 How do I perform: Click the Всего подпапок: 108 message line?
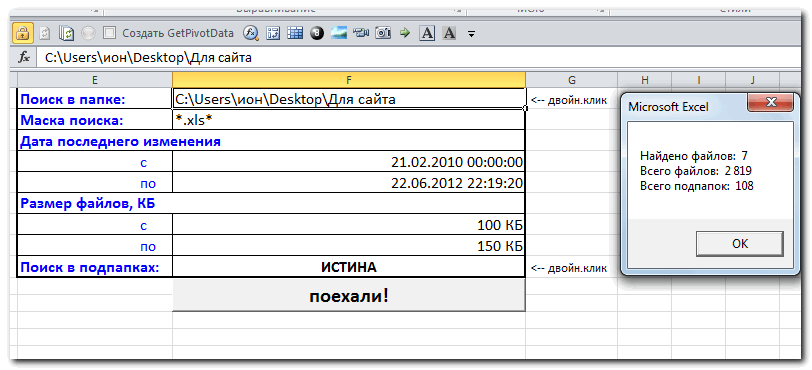[697, 185]
